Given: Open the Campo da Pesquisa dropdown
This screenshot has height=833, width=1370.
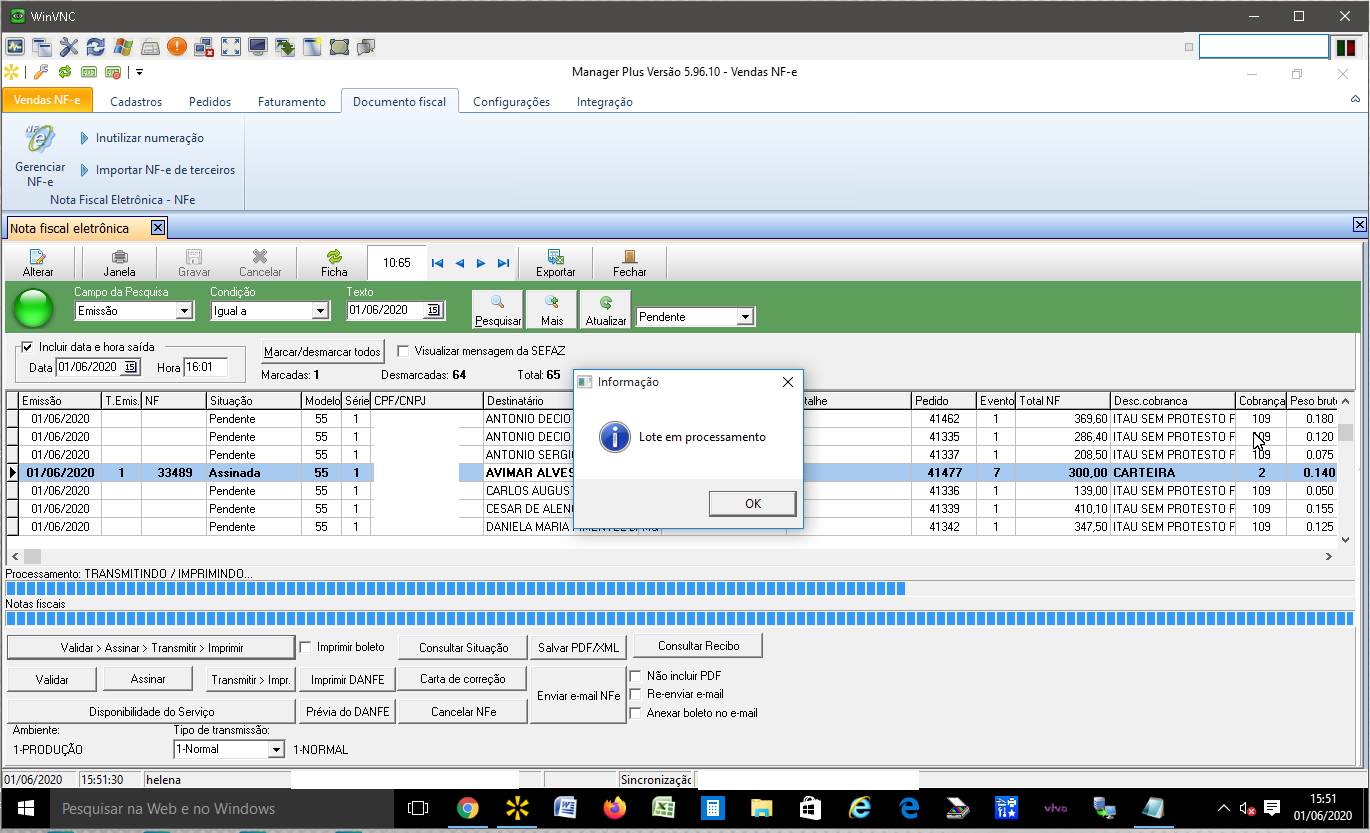Looking at the screenshot, I should pyautogui.click(x=183, y=311).
